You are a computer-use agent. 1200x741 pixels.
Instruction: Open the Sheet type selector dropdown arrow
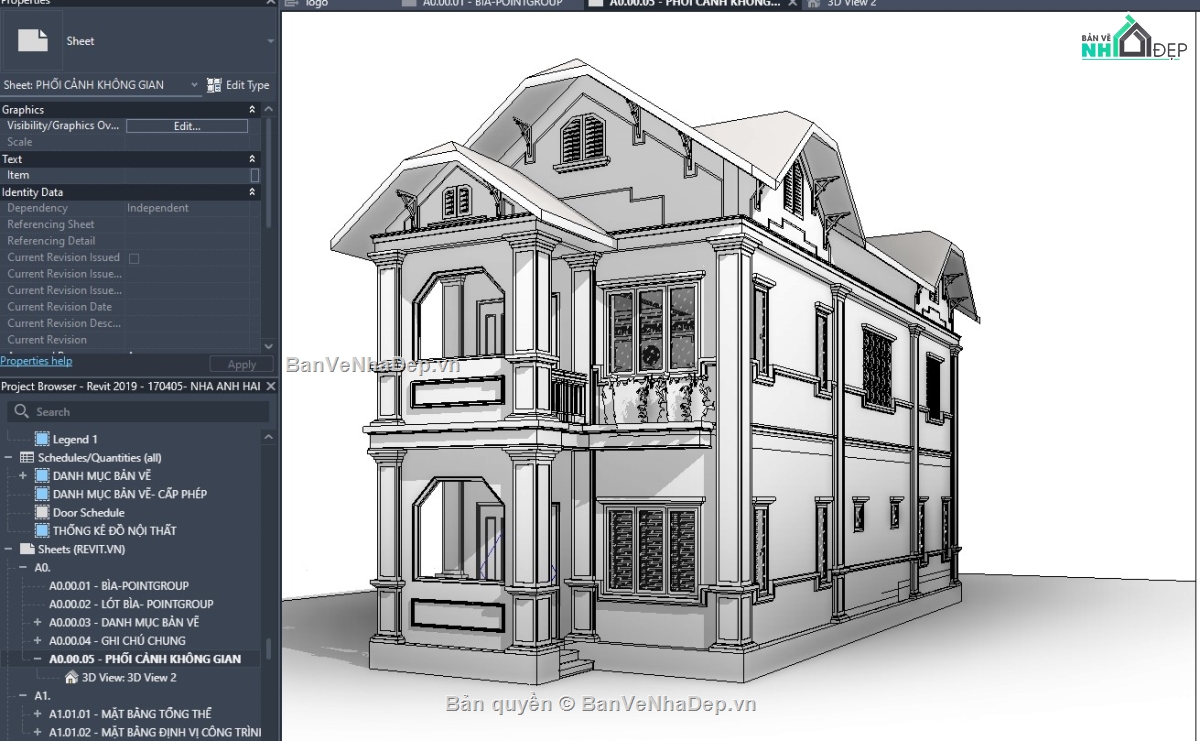pos(270,41)
